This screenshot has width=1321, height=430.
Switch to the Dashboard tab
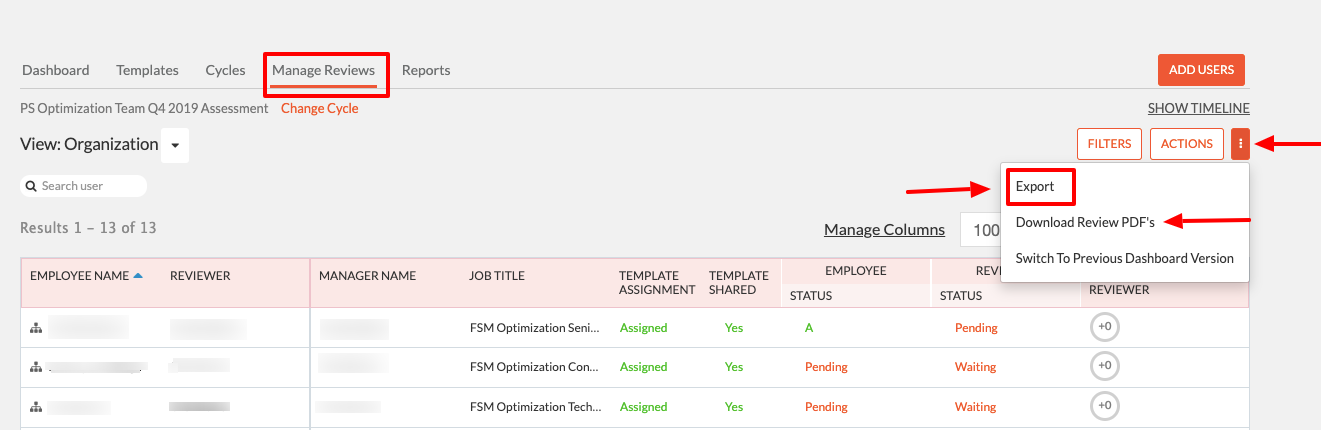(x=56, y=70)
